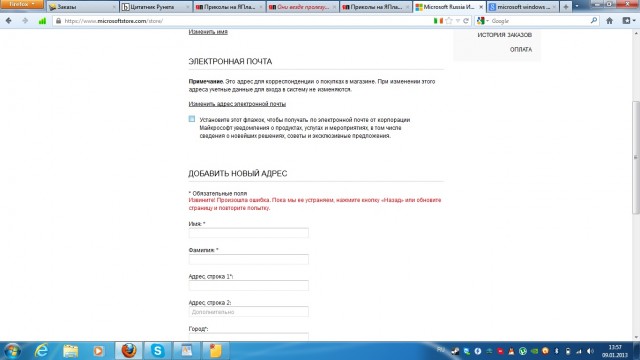The height and width of the screenshot is (360, 640).
Task: Click the Steam tray icon
Action: [x=456, y=351]
